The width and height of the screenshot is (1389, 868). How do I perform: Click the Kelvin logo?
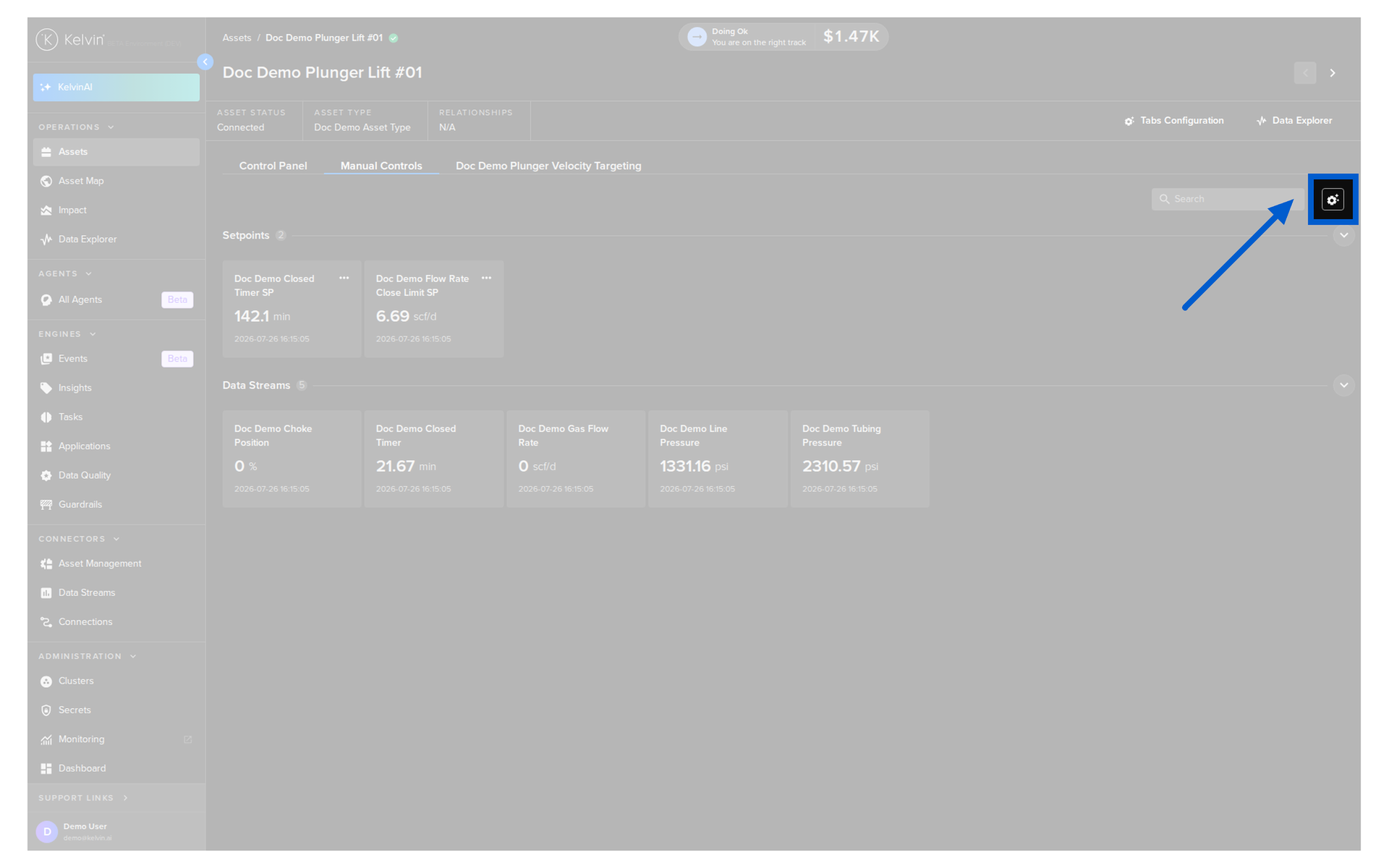coord(70,40)
